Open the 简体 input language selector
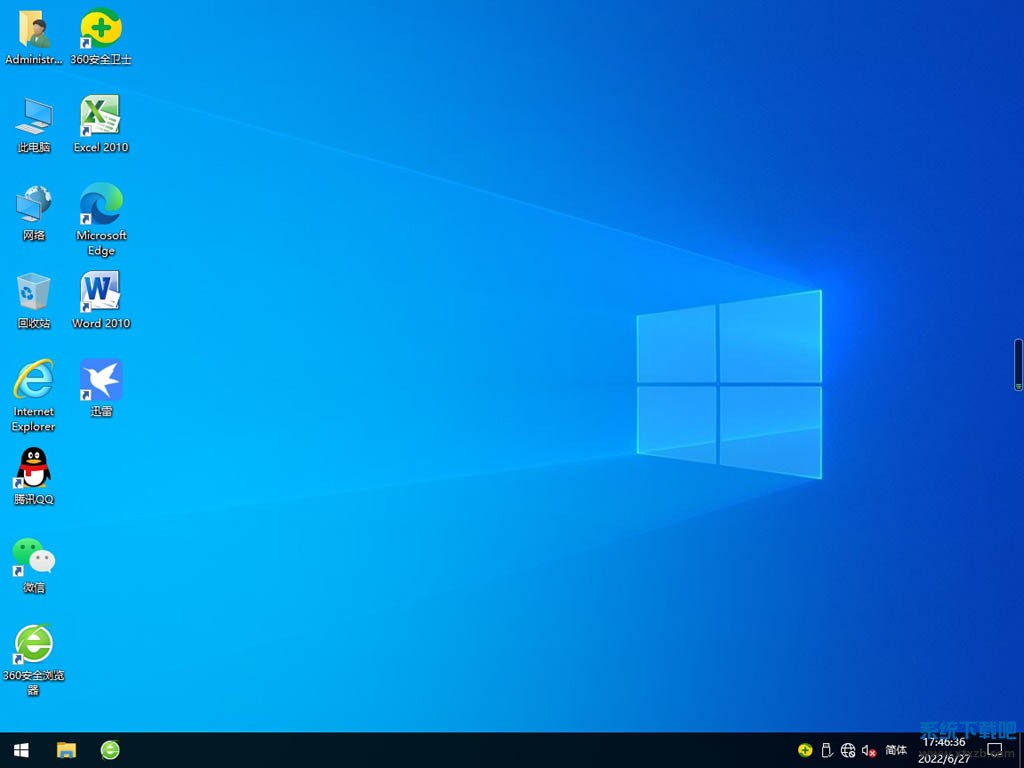Viewport: 1024px width, 768px height. coord(895,750)
